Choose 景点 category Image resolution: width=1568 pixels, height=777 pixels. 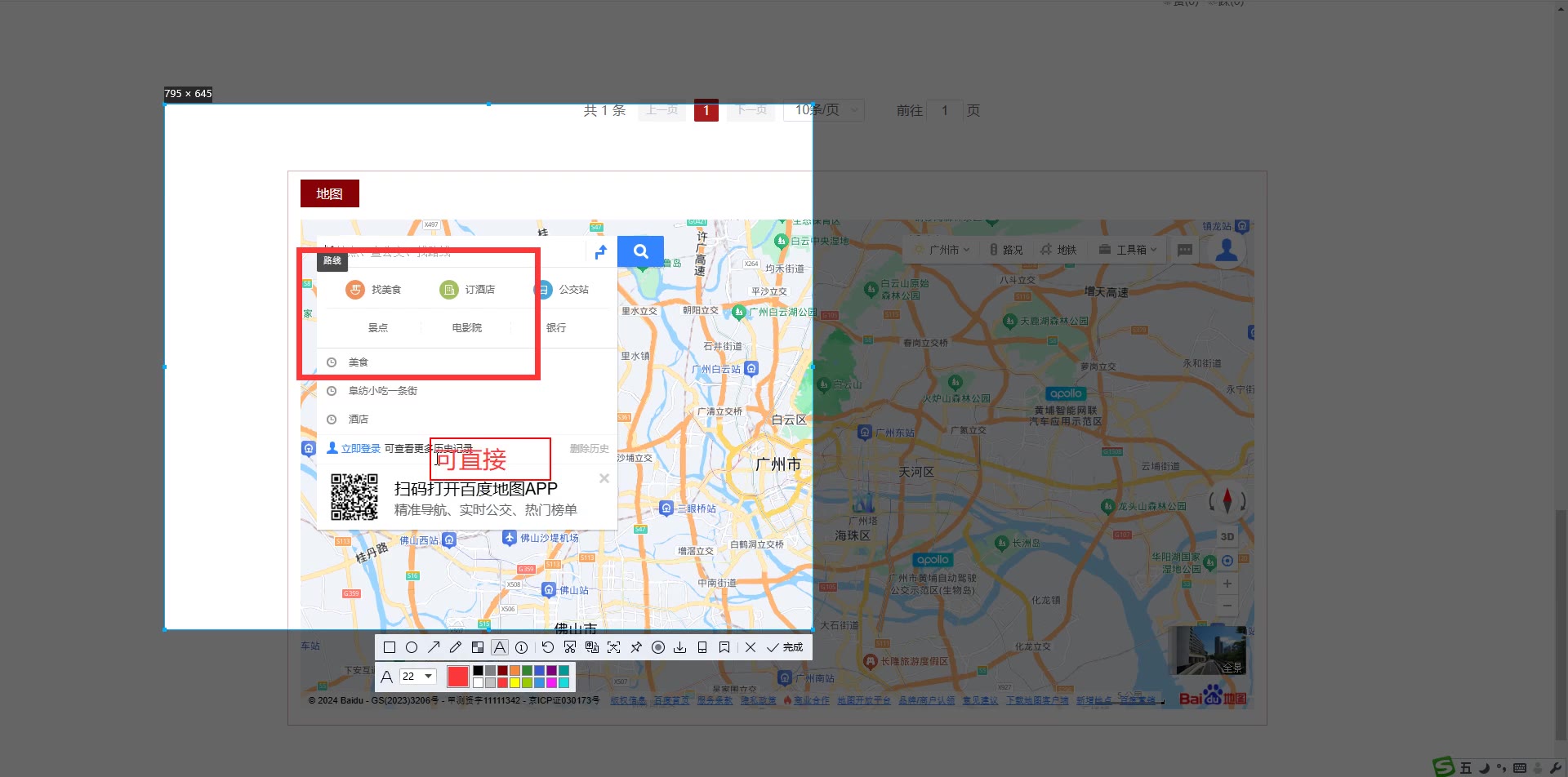pos(378,328)
